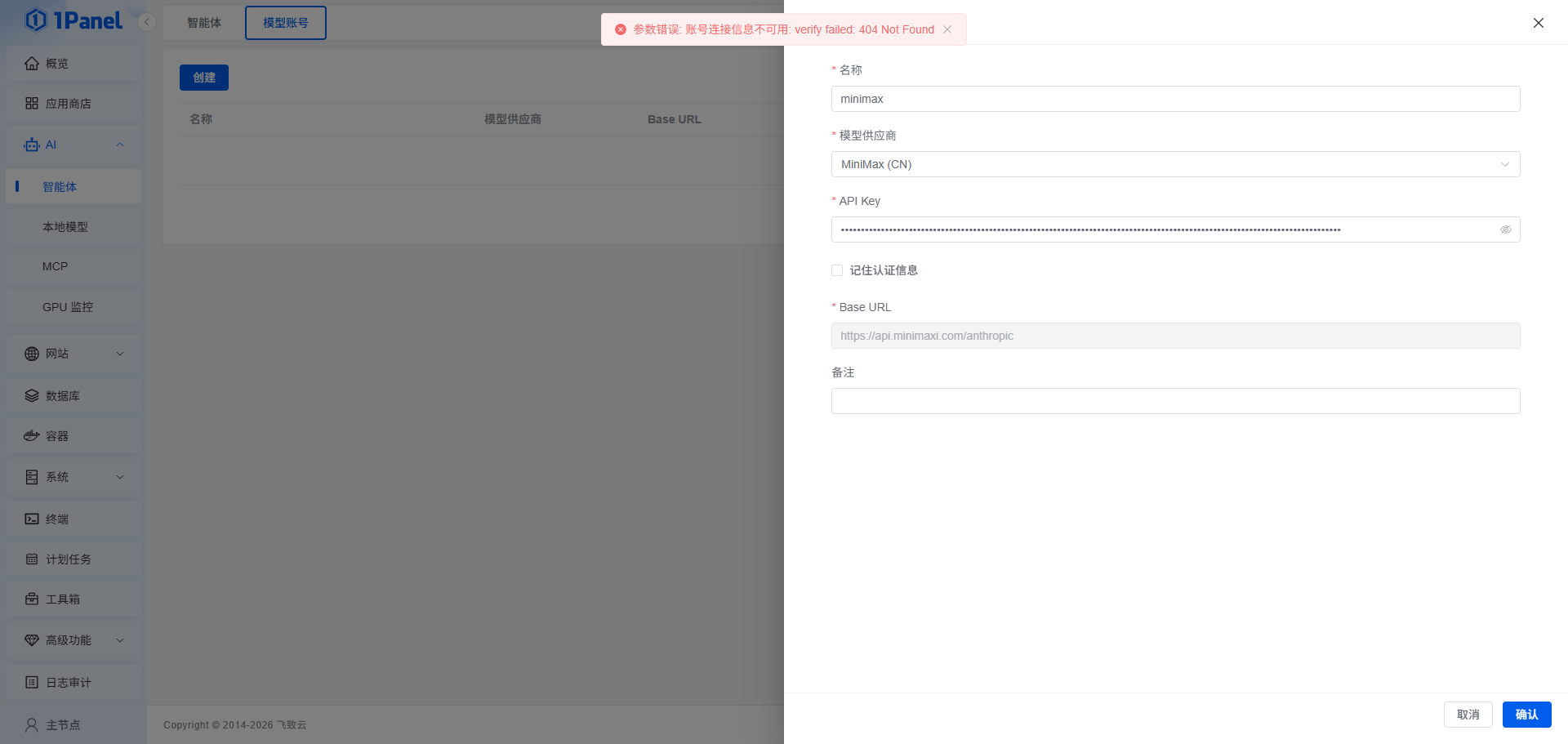Click the home icon next to 概览
1568x744 pixels.
tap(32, 64)
